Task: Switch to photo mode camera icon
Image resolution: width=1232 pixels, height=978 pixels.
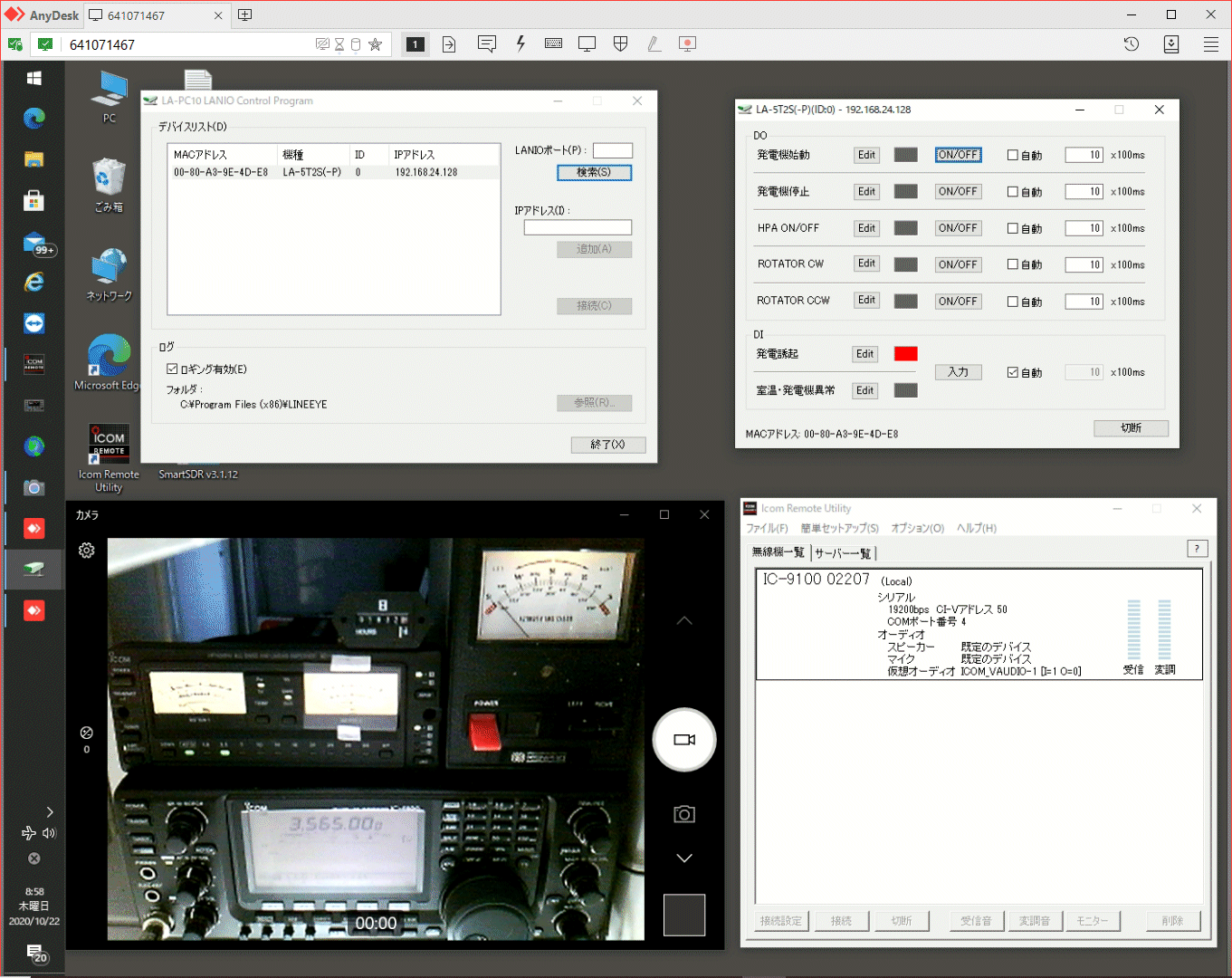Action: click(684, 814)
